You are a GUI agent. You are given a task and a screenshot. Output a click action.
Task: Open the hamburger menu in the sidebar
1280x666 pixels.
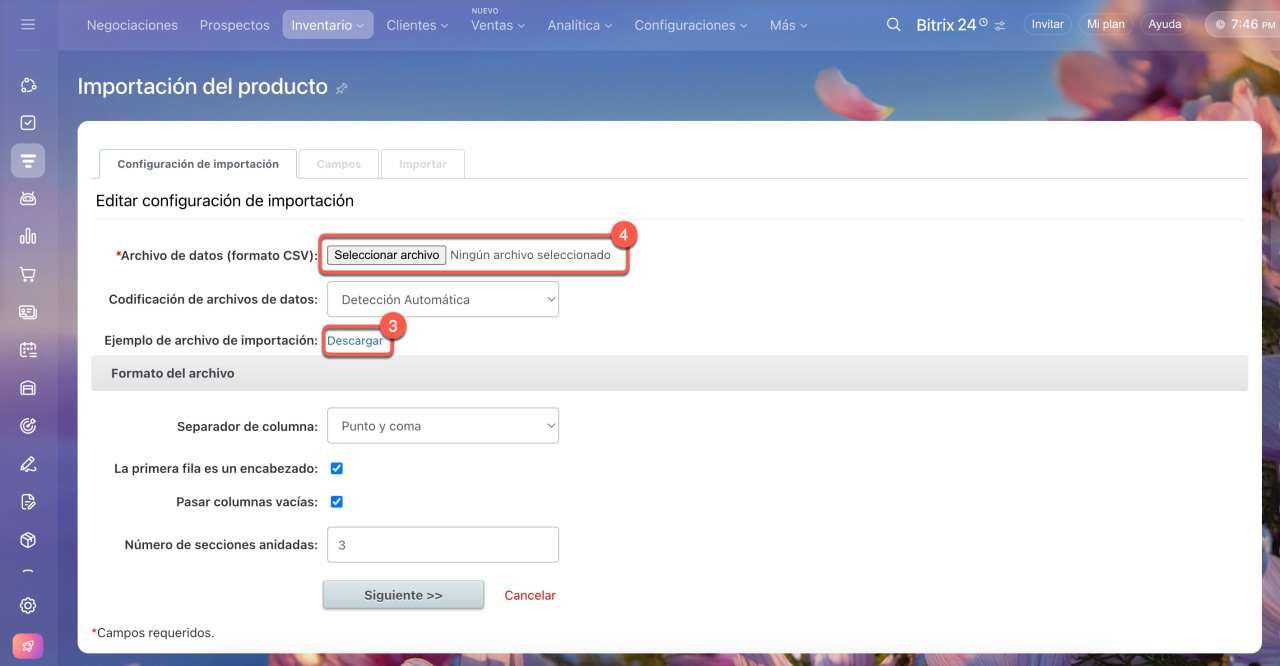click(x=28, y=24)
